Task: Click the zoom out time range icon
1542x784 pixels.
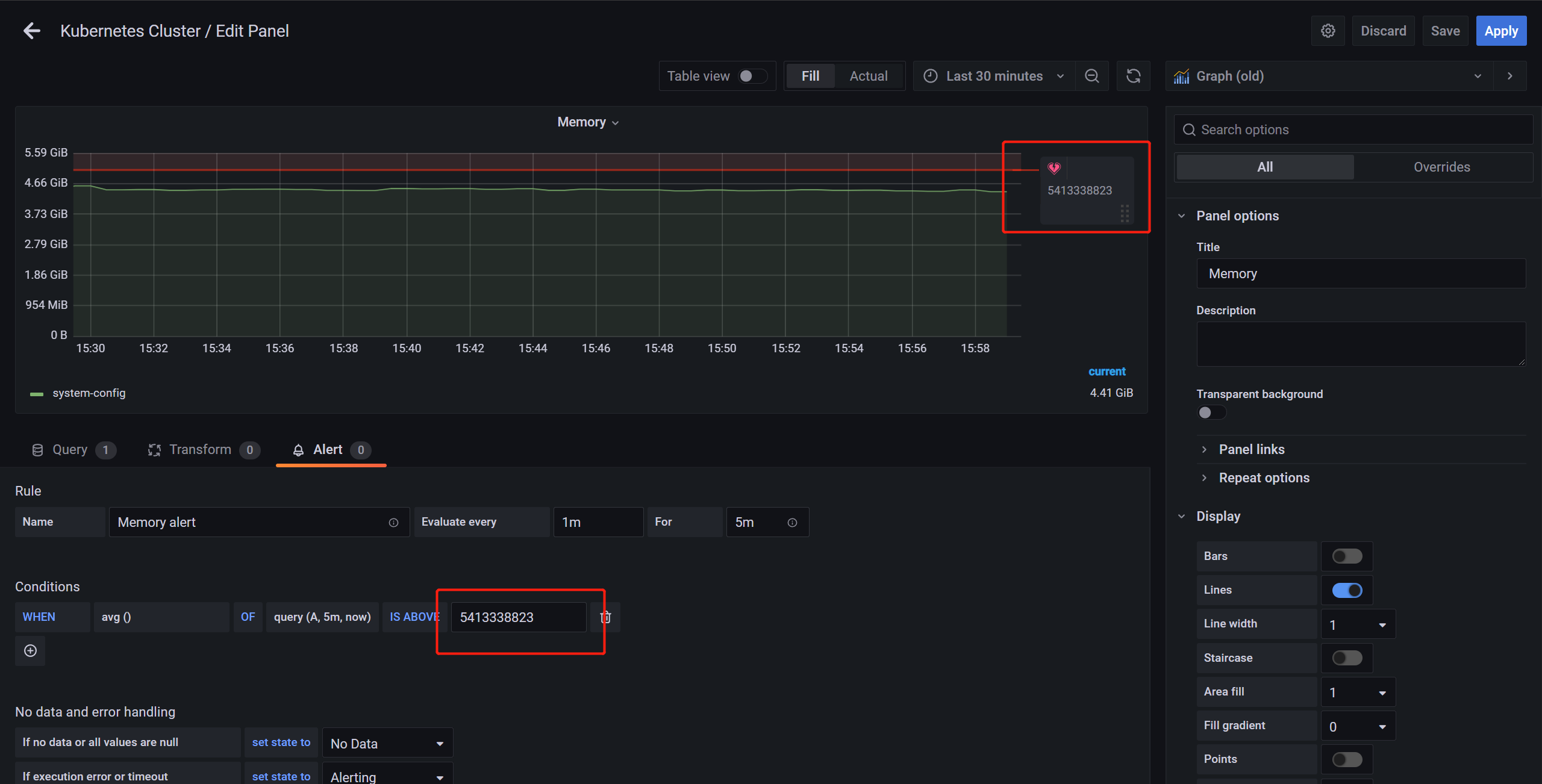Action: [x=1091, y=76]
